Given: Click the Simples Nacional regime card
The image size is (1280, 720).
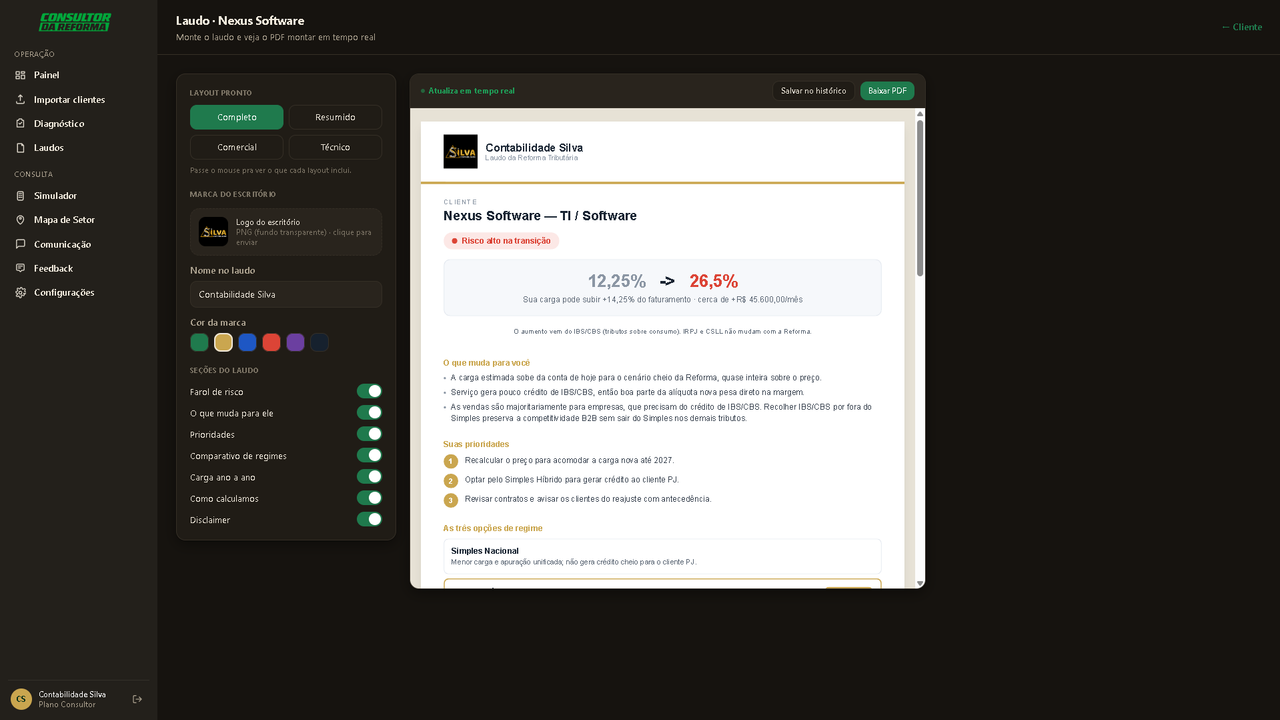Looking at the screenshot, I should [662, 556].
